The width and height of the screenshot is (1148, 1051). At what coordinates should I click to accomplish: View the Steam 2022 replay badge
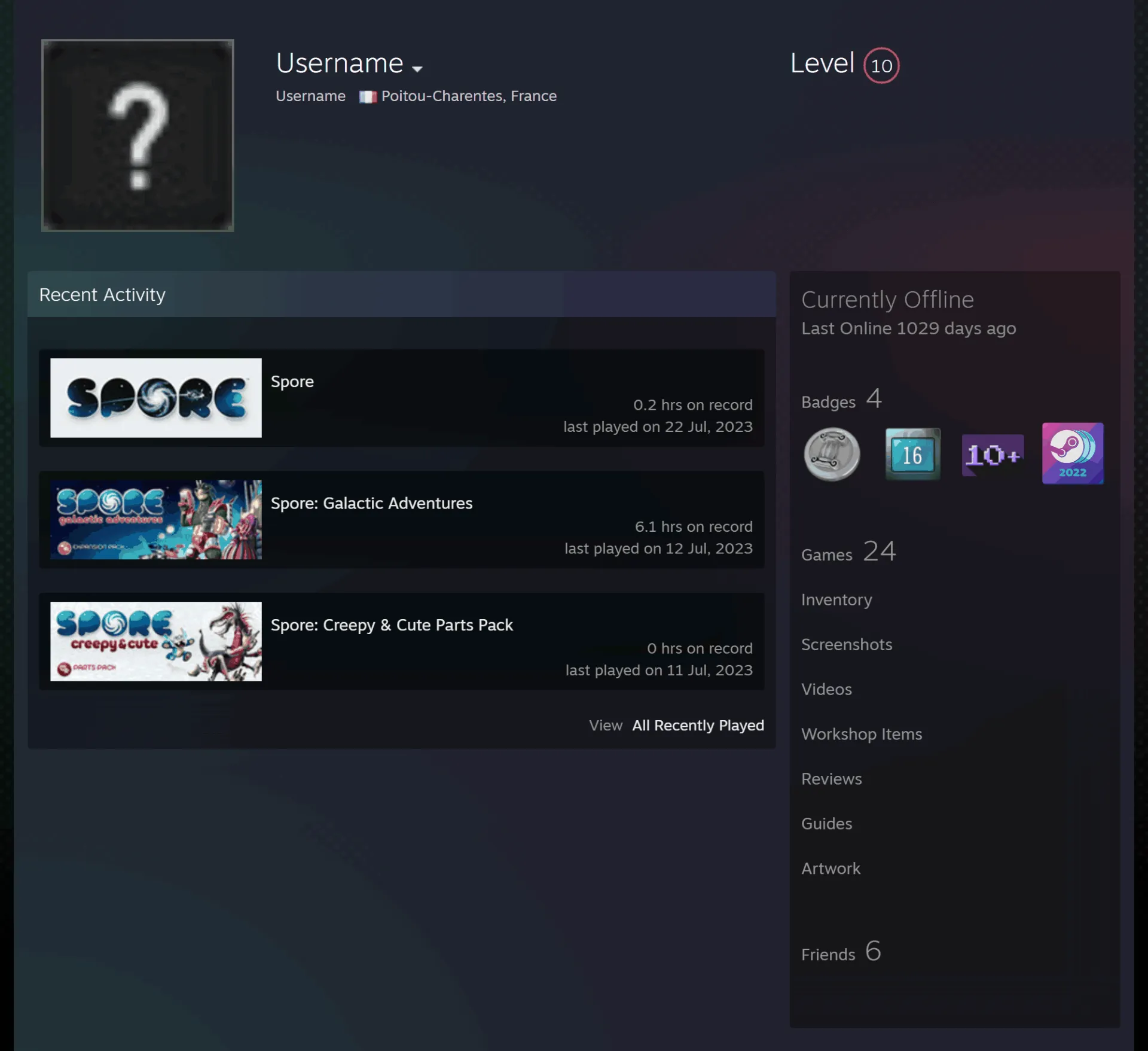(1073, 453)
